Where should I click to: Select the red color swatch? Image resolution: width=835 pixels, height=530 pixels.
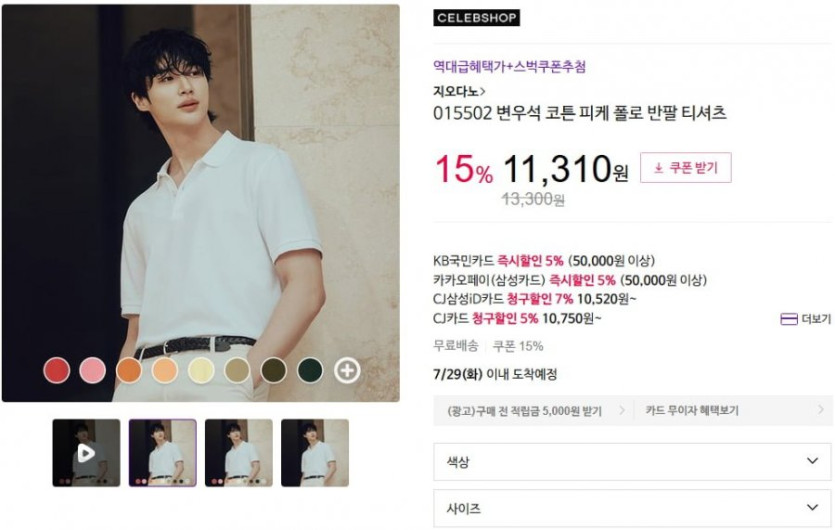[x=56, y=370]
